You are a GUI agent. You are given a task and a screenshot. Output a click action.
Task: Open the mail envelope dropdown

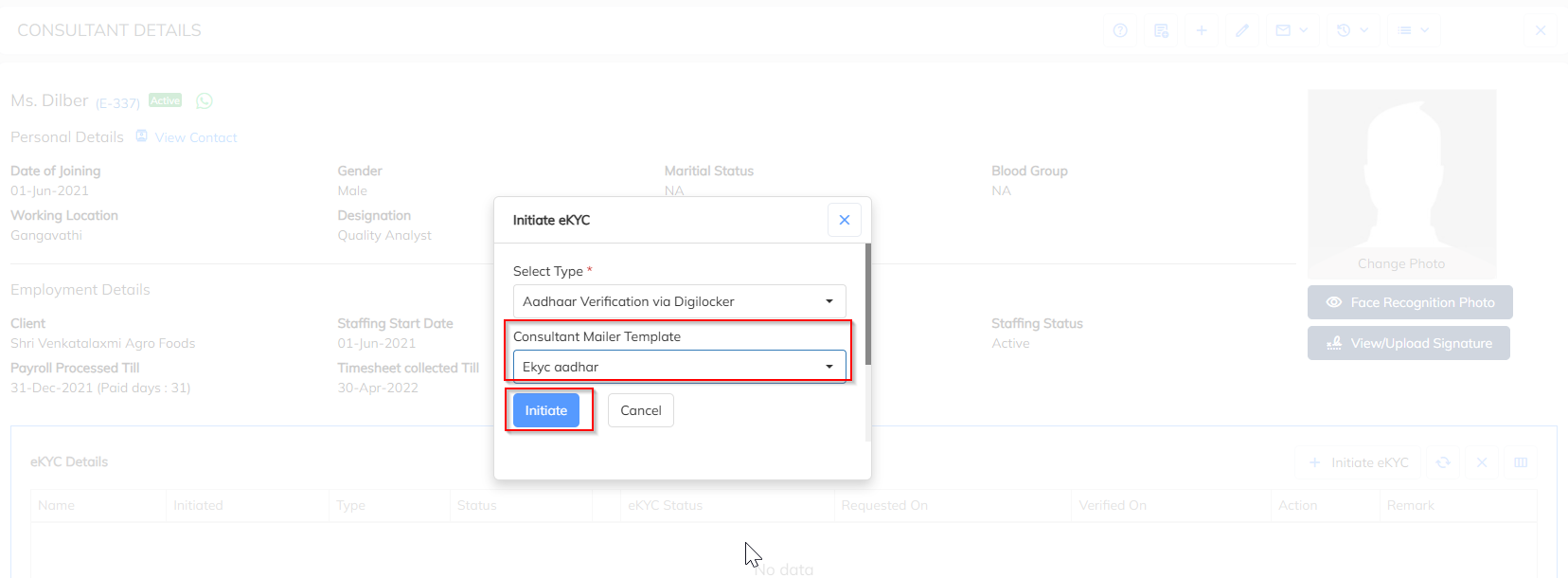pyautogui.click(x=1291, y=30)
